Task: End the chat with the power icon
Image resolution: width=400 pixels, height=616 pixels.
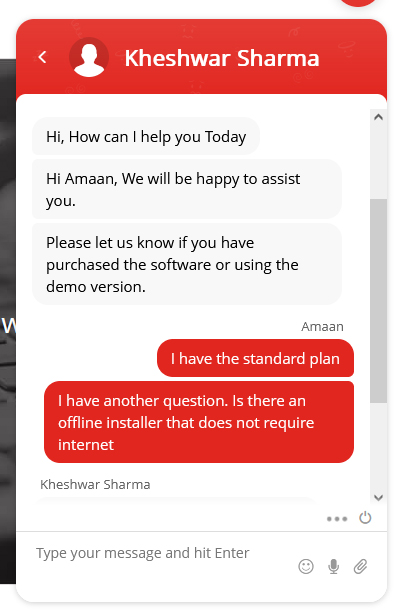Action: [365, 518]
